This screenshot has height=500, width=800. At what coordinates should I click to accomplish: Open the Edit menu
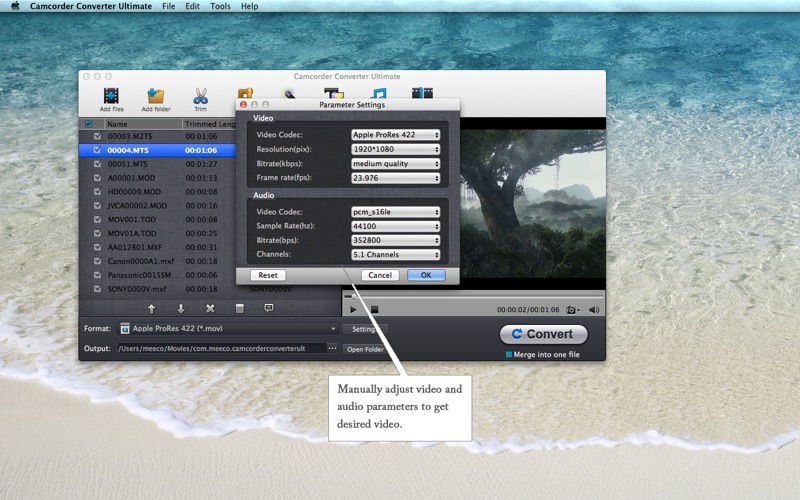[x=192, y=6]
